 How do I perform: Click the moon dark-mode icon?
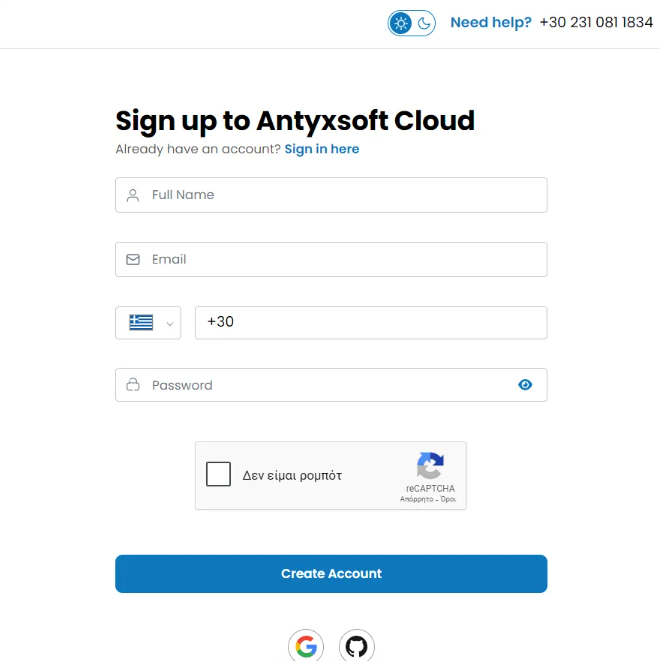tap(424, 23)
